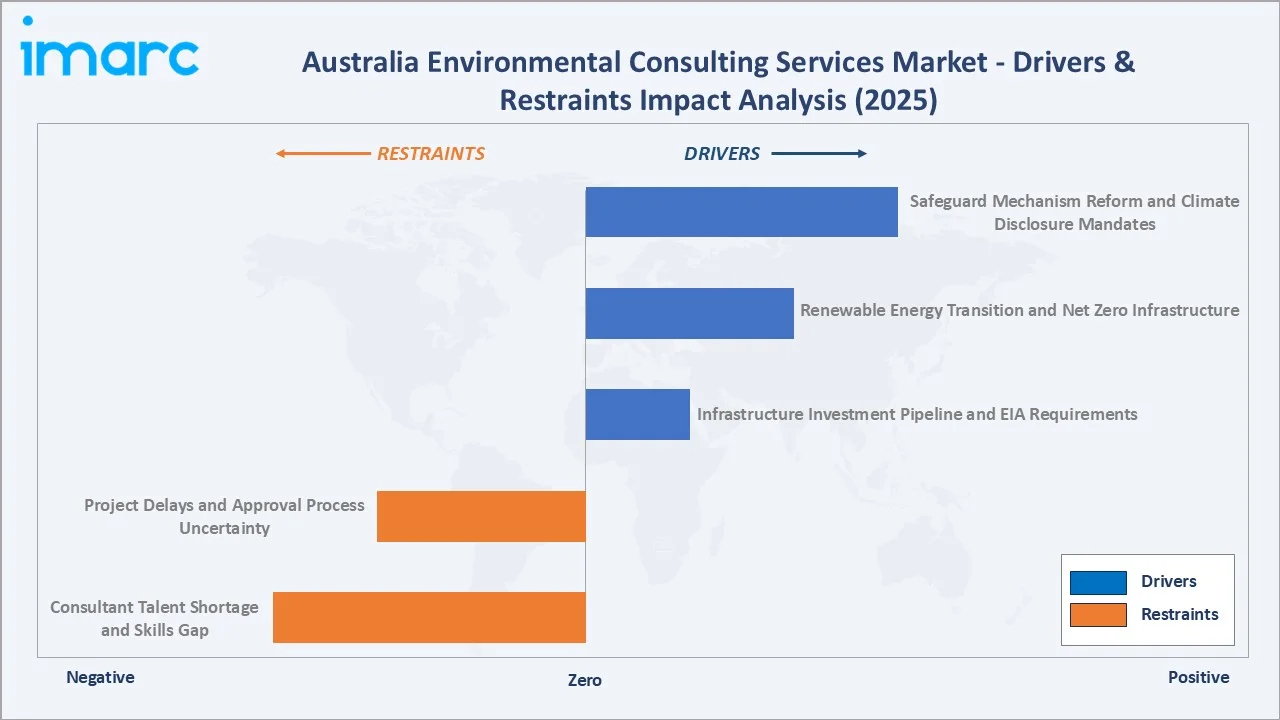Select the Project Delays orange bar

click(481, 516)
